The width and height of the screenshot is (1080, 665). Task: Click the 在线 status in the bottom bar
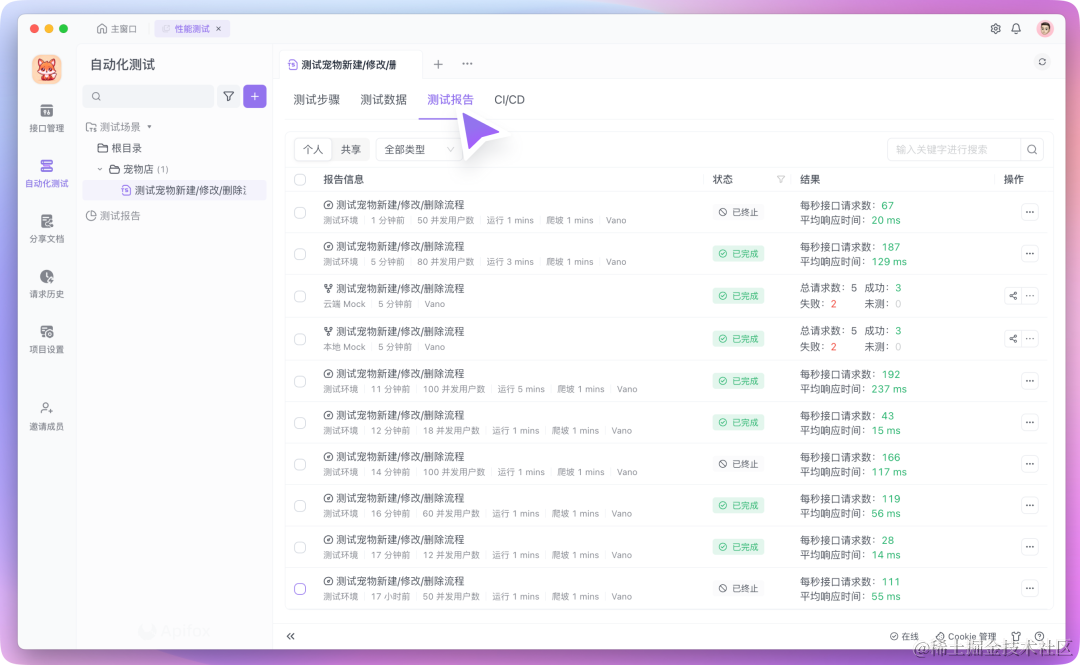pyautogui.click(x=904, y=636)
